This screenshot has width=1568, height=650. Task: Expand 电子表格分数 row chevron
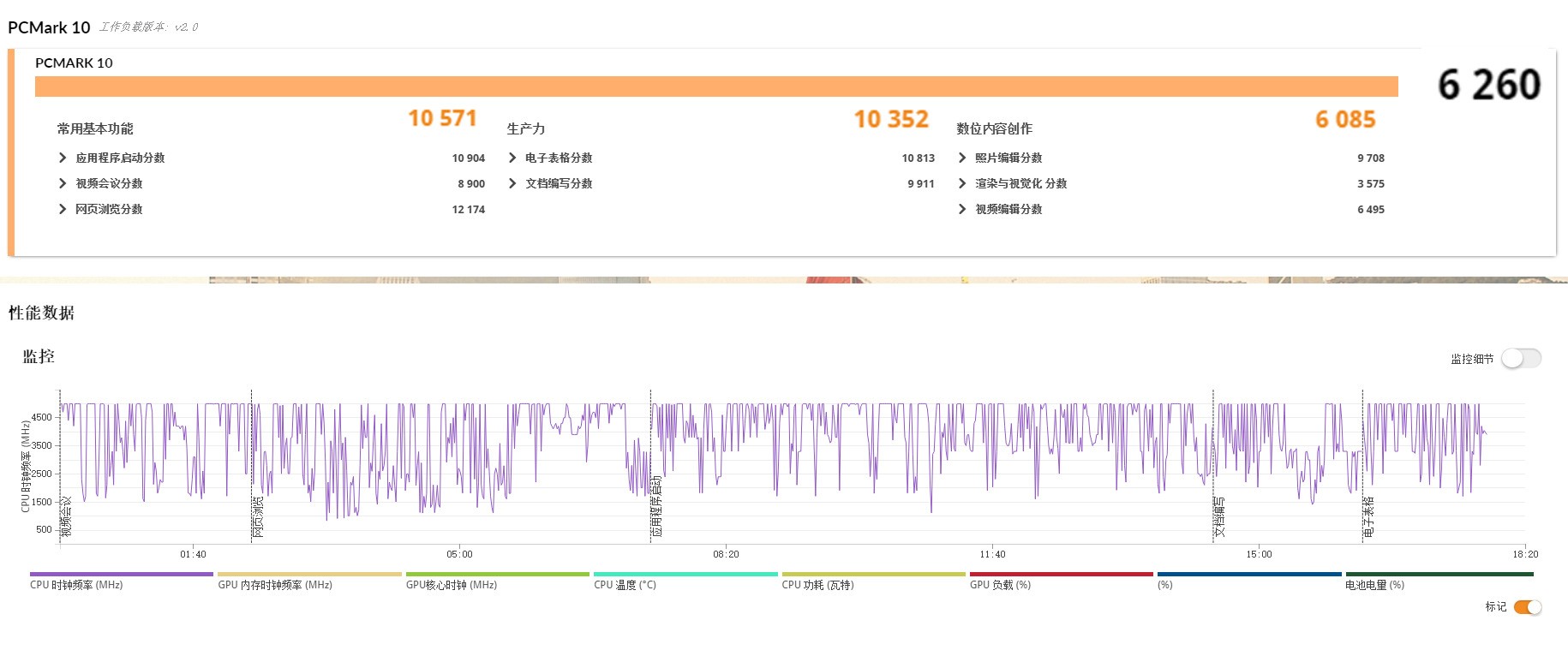click(512, 158)
